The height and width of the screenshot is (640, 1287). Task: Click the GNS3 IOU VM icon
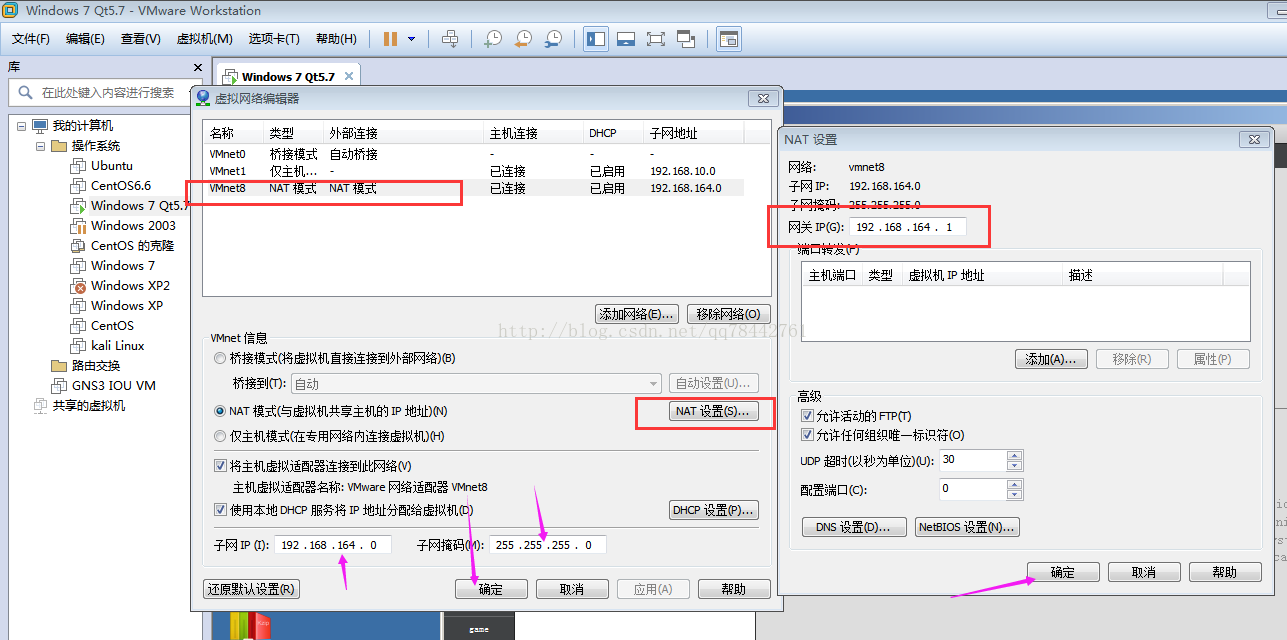point(59,386)
